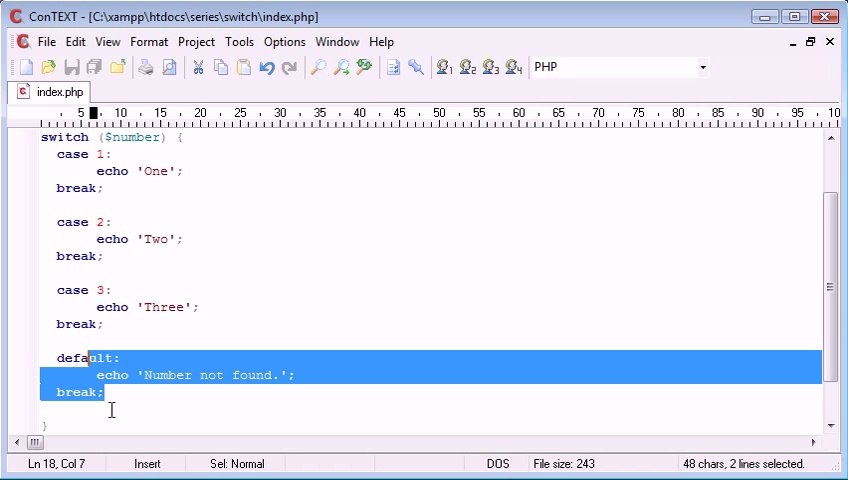Viewport: 848px width, 480px height.
Task: Click the 'Sel: Normal' status entry
Action: point(237,464)
